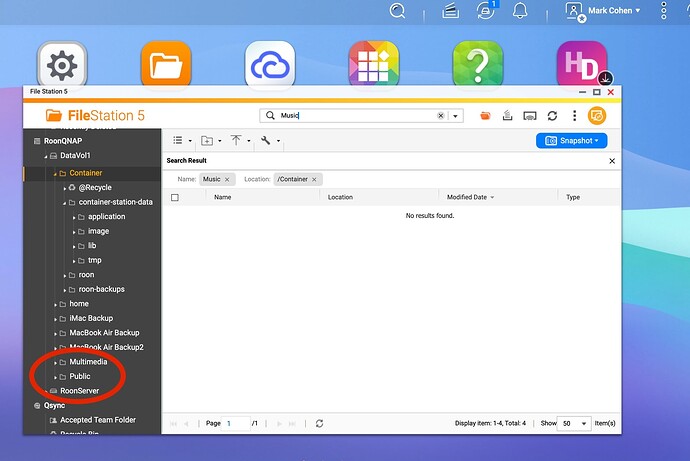690x461 pixels.
Task: Sort by the Location column
Action: tap(340, 197)
